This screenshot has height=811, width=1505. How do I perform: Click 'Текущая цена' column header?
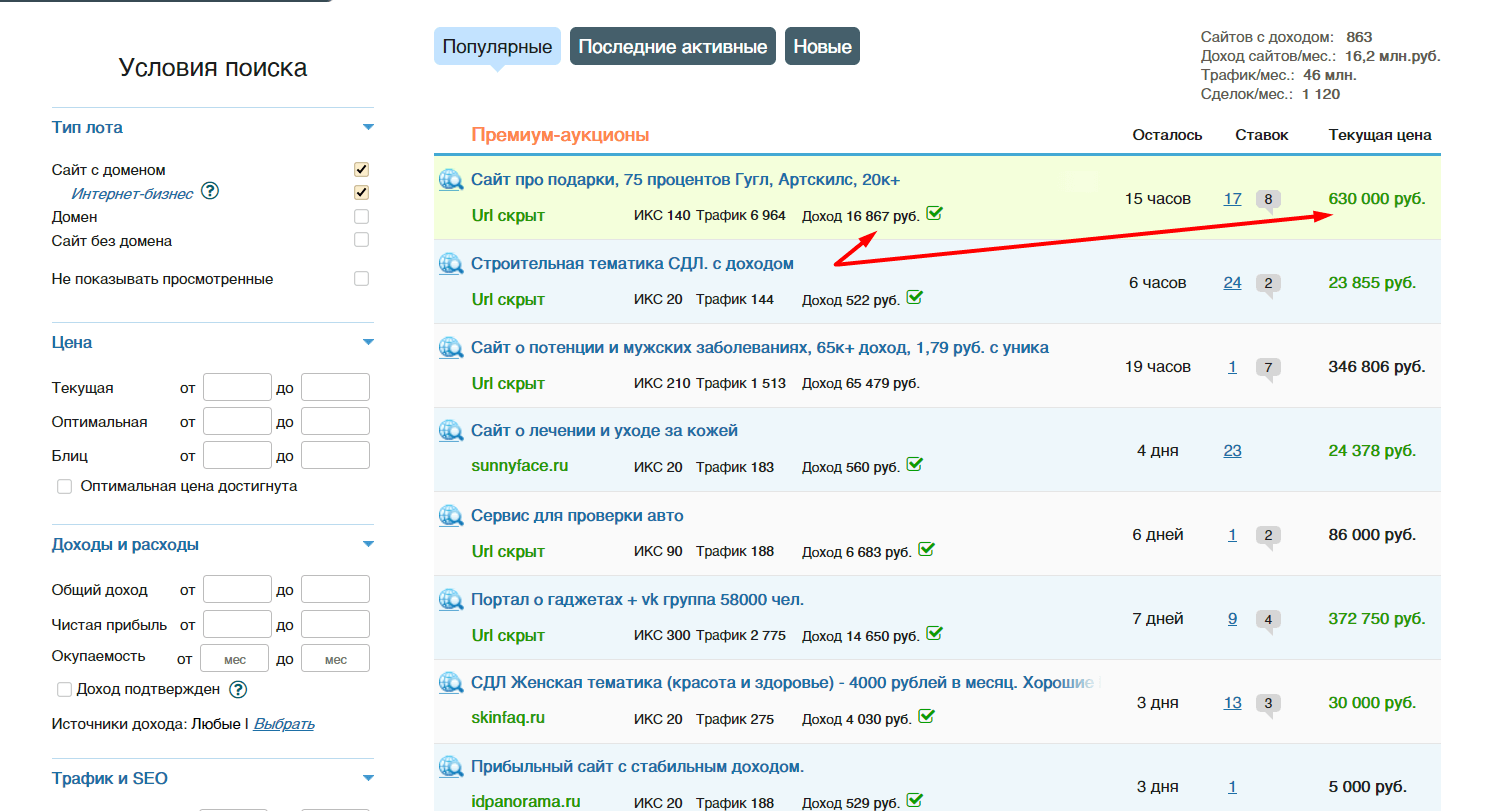point(1380,135)
